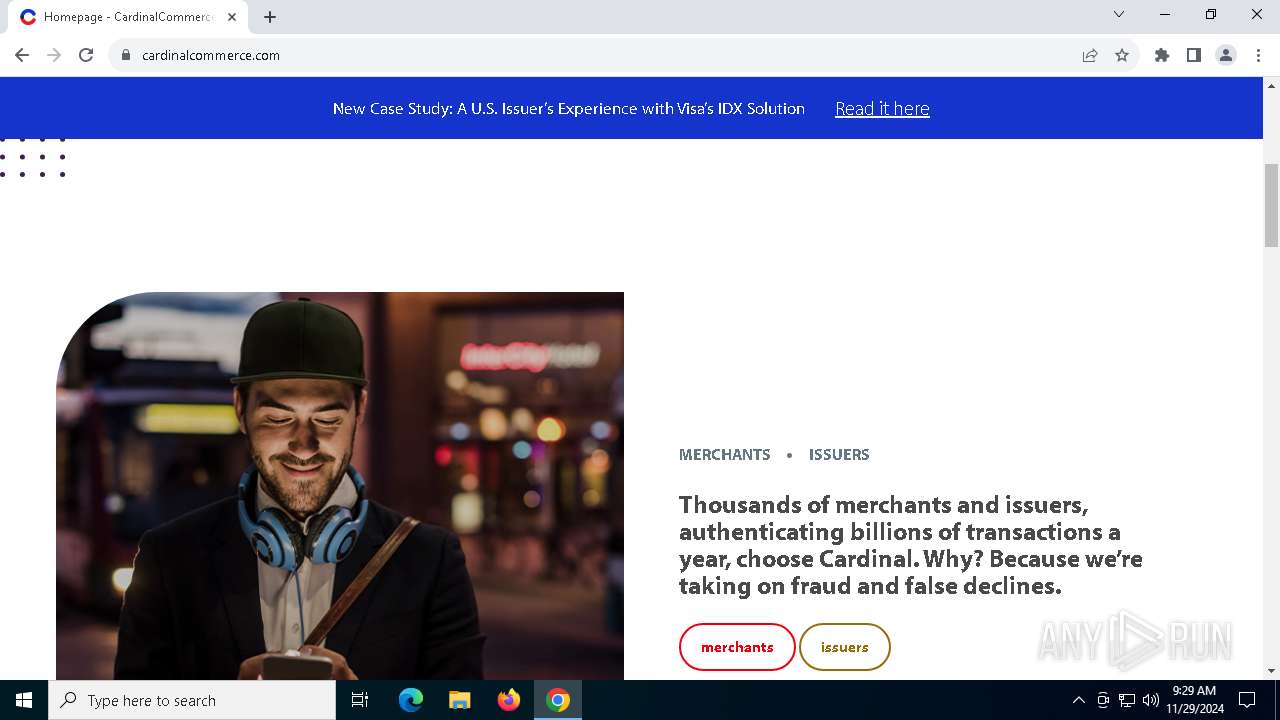1280x720 pixels.
Task: Bookmark this page with the star icon
Action: click(1122, 55)
